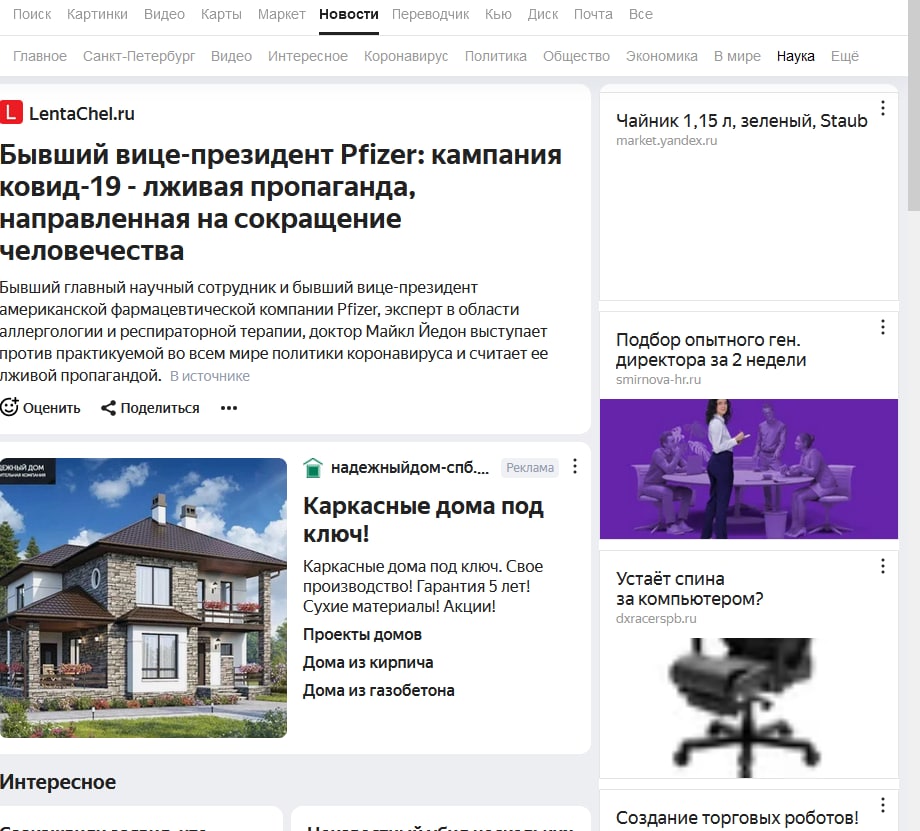
Task: Open options for the Подбор директора ad
Action: (x=882, y=327)
